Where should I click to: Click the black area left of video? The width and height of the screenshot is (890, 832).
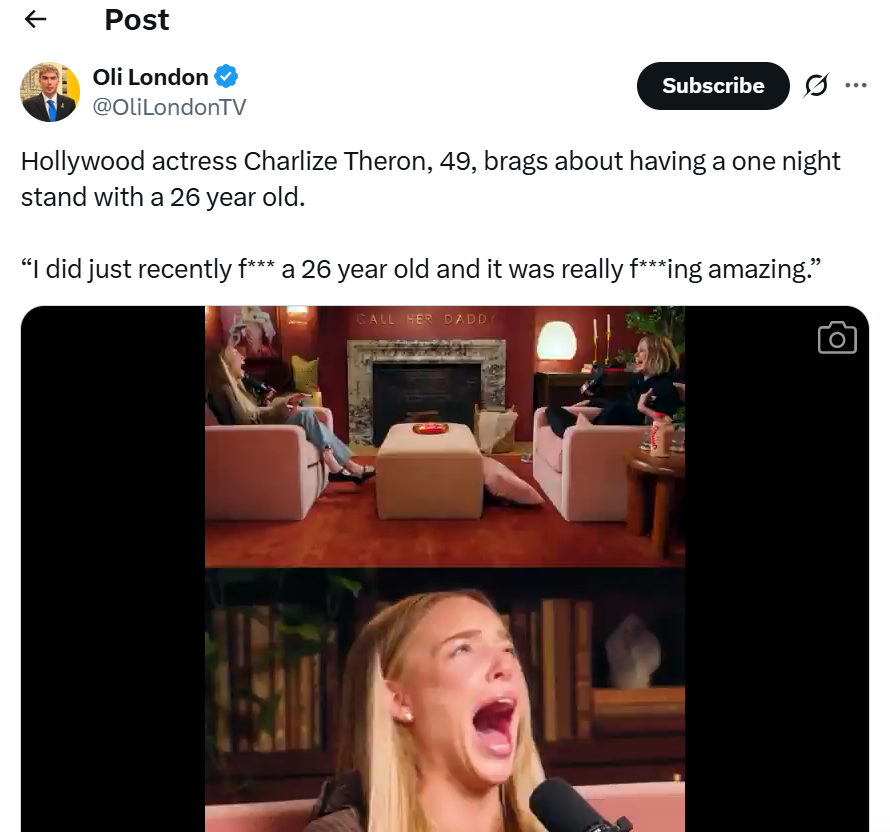(113, 569)
